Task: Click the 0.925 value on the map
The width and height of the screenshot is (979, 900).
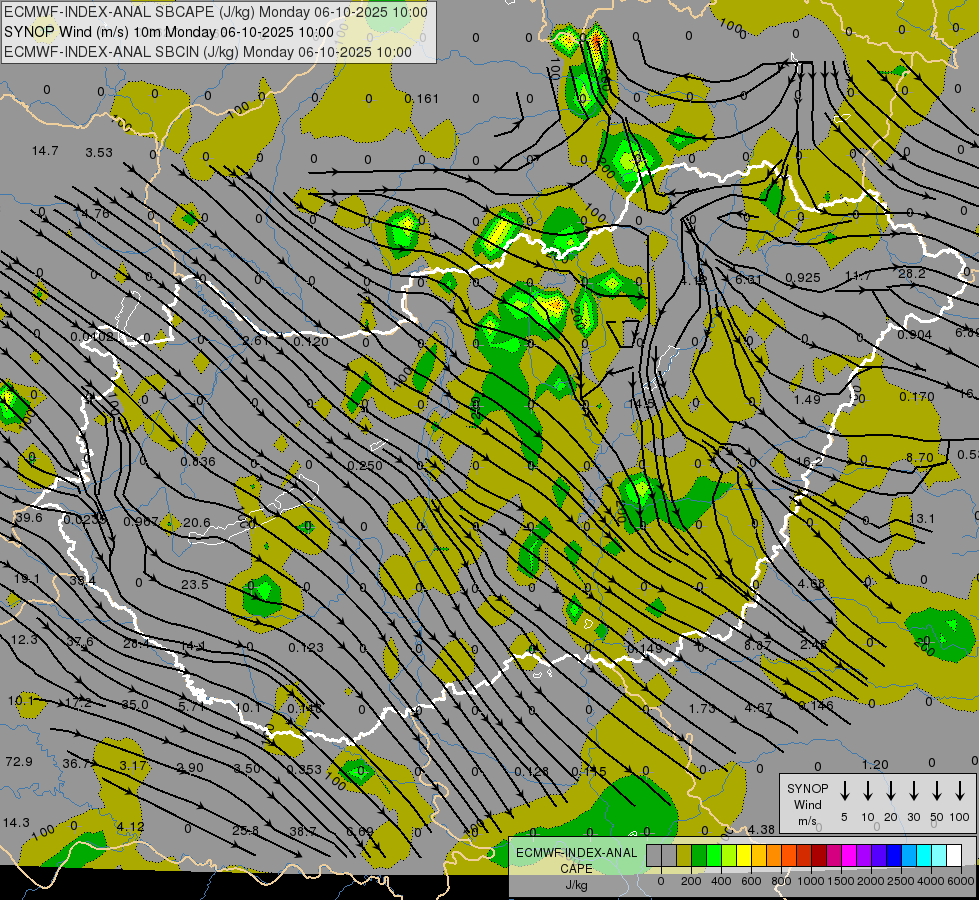Action: [803, 277]
